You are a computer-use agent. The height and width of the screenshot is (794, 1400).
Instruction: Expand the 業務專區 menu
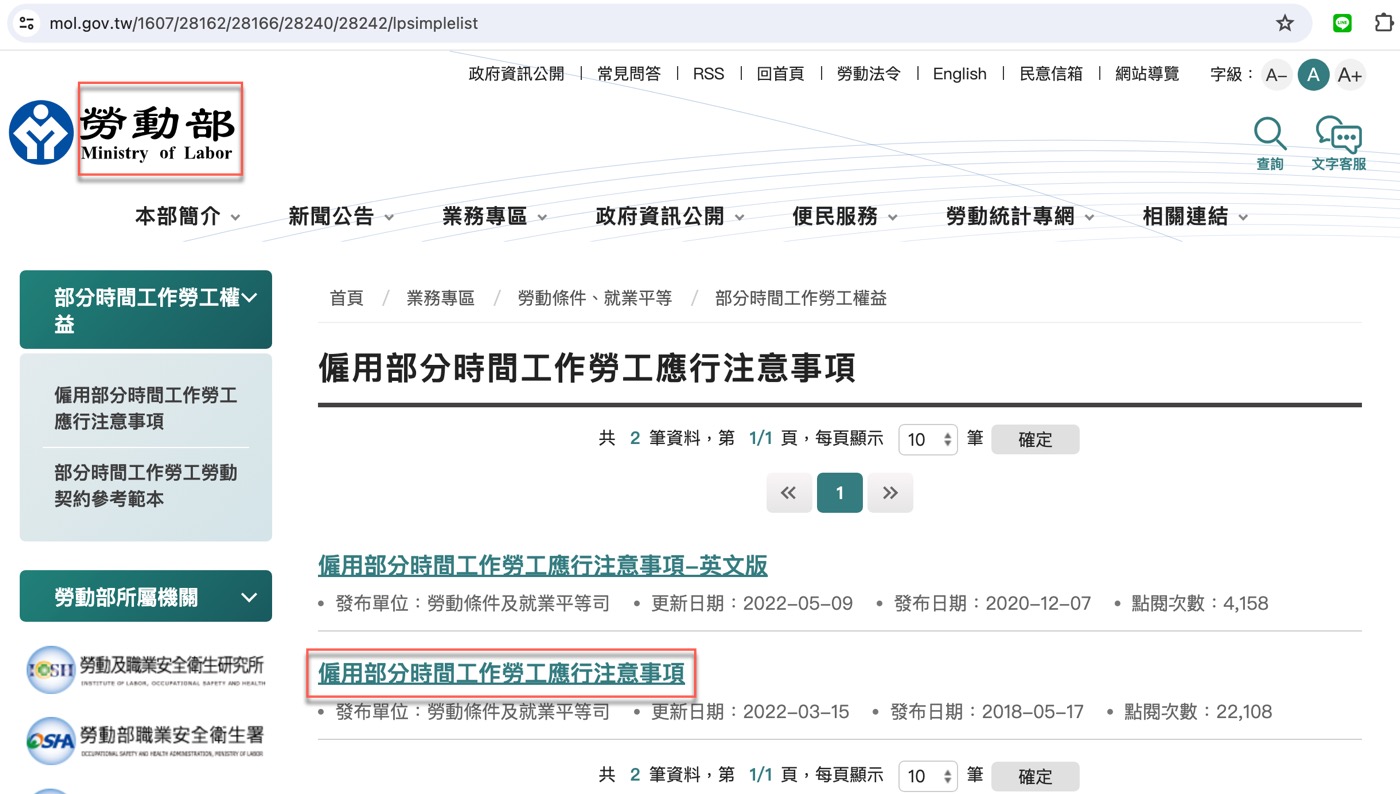(x=495, y=217)
